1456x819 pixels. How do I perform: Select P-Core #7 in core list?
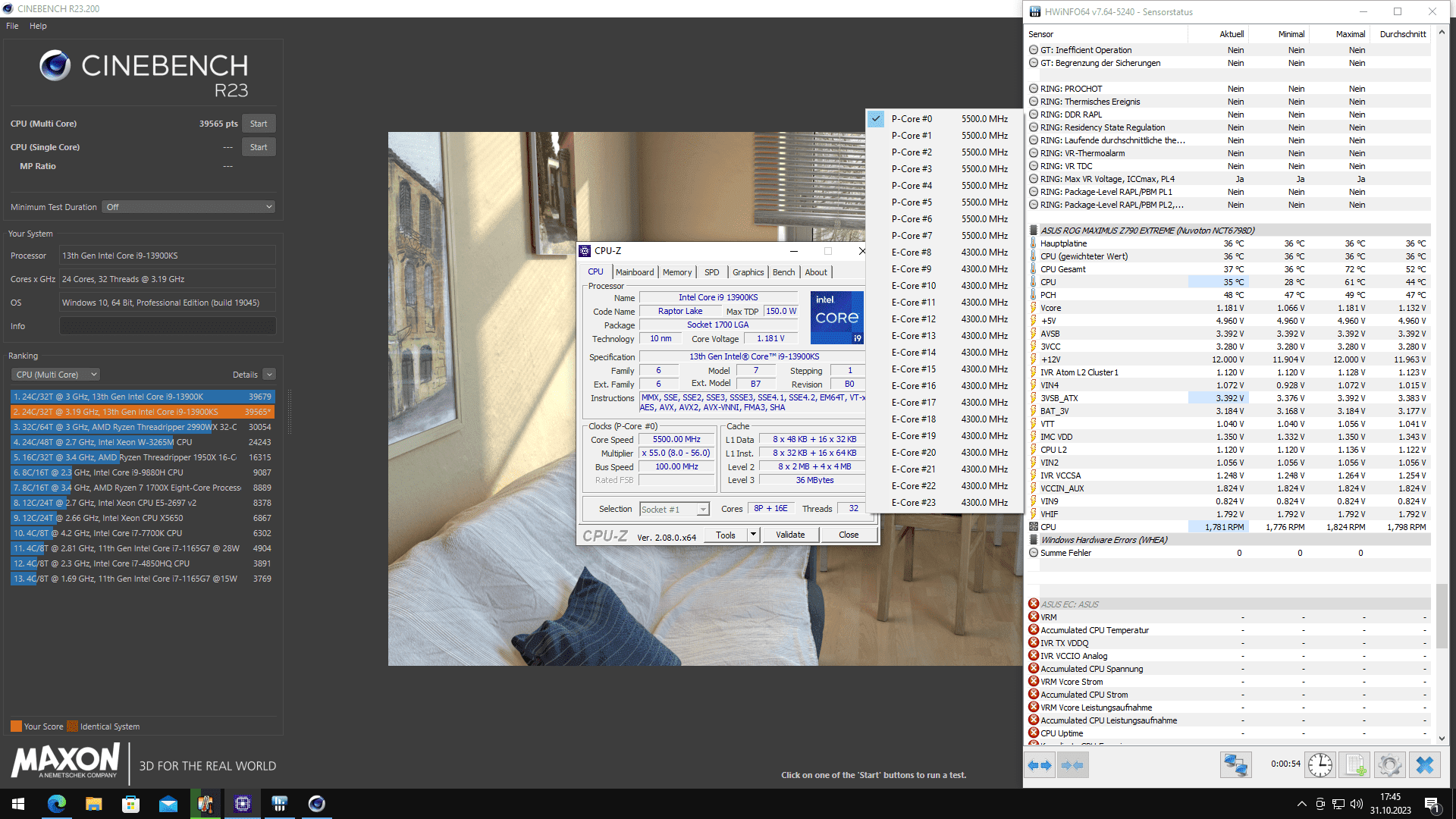click(x=944, y=236)
